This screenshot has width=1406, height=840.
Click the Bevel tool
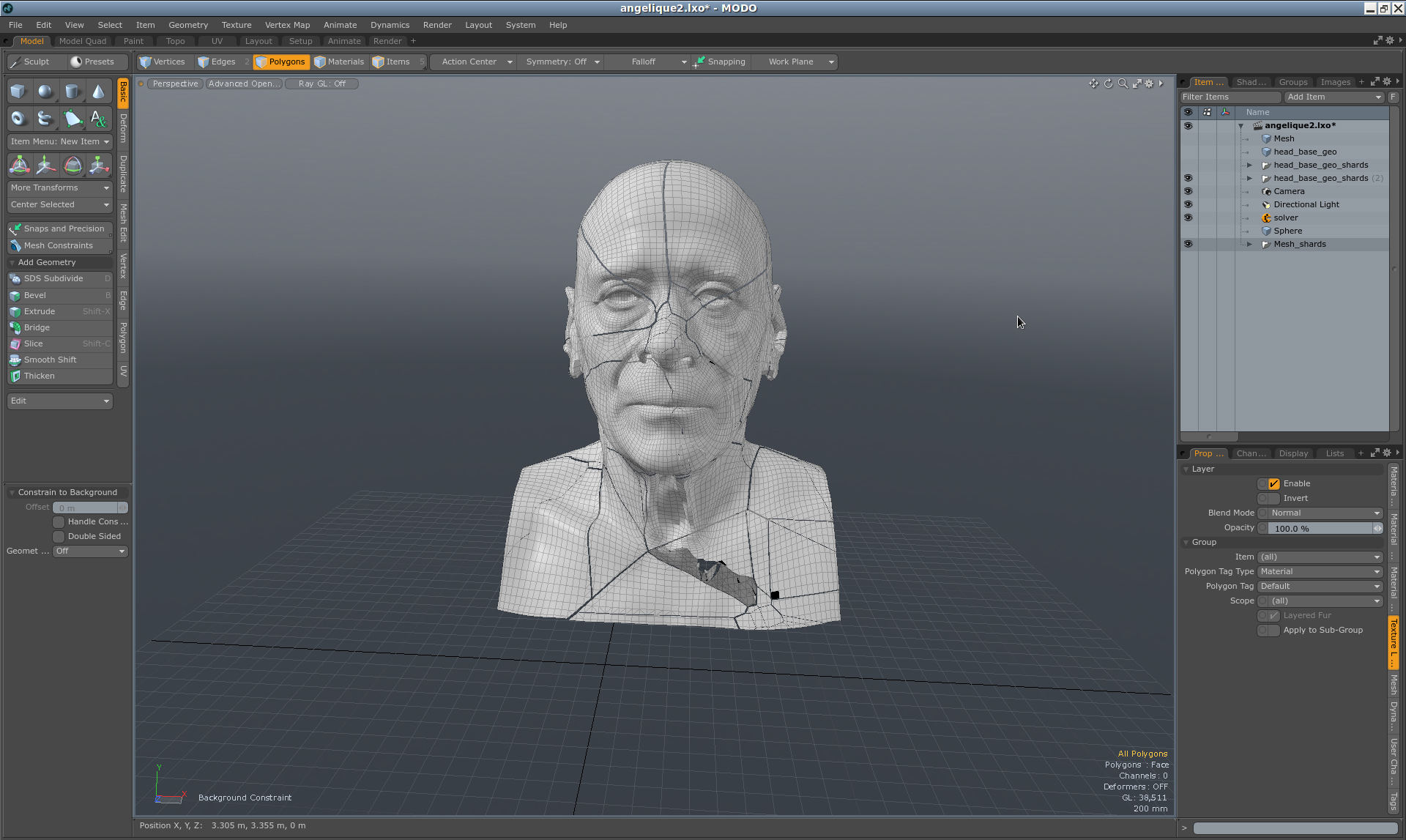pos(60,295)
